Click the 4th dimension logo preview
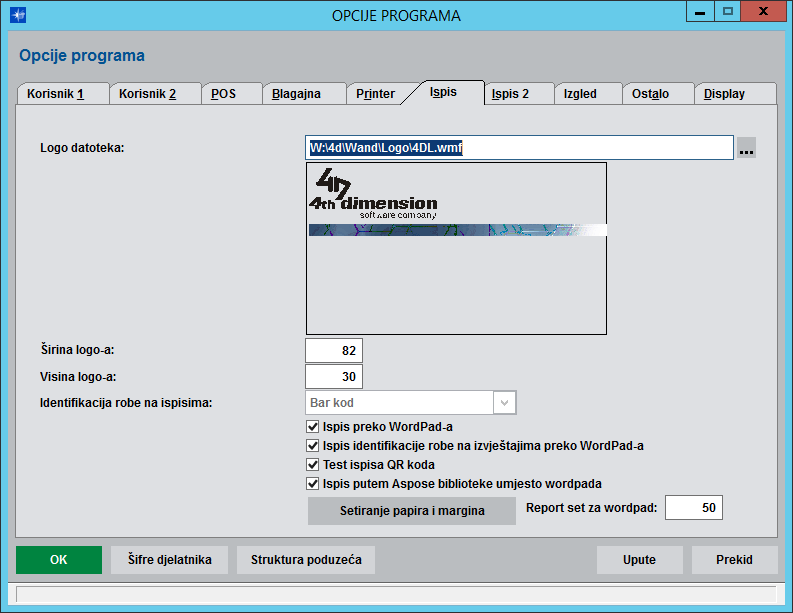The width and height of the screenshot is (793, 613). click(456, 248)
